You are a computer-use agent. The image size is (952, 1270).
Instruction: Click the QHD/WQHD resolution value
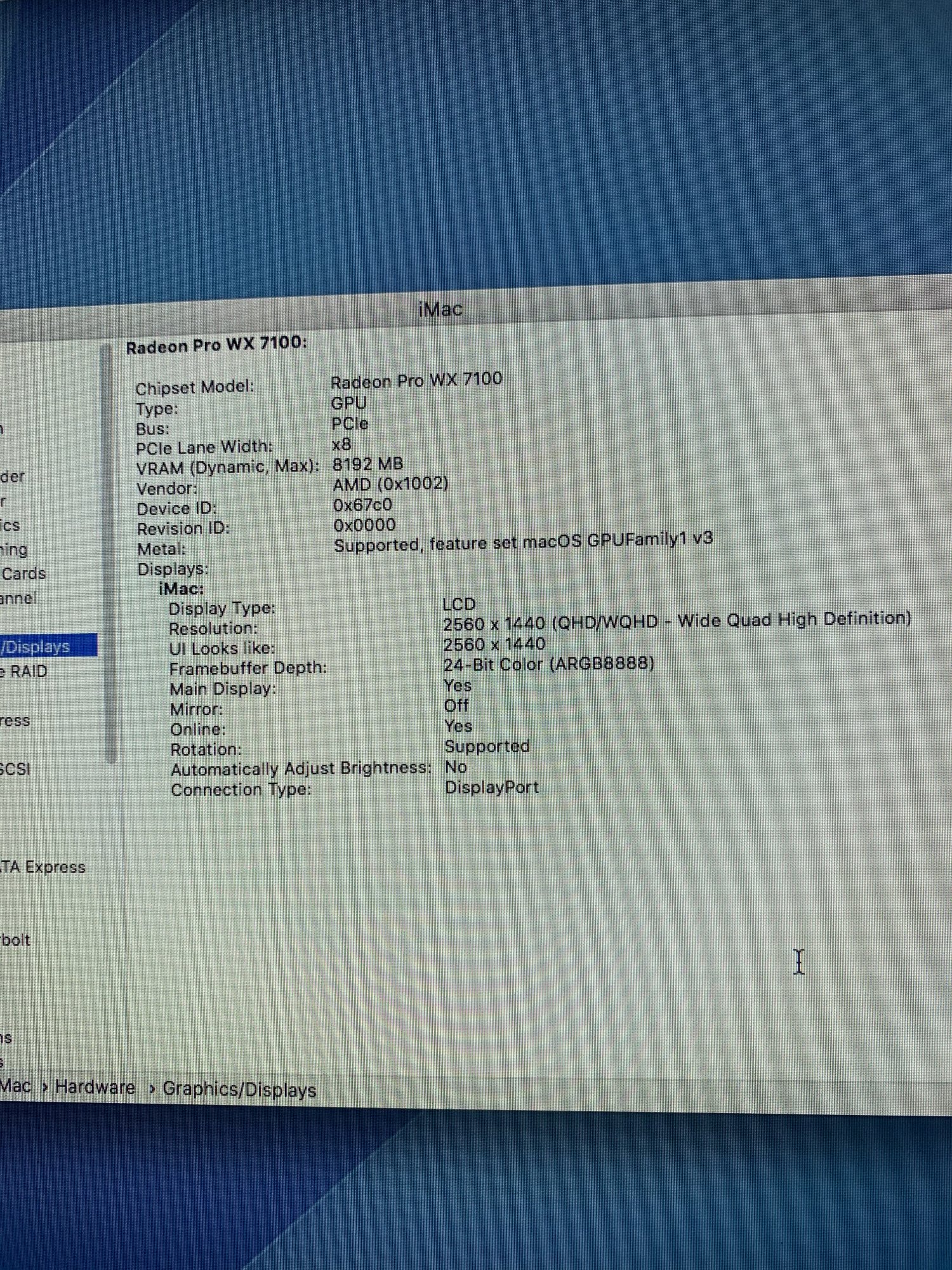pos(677,621)
